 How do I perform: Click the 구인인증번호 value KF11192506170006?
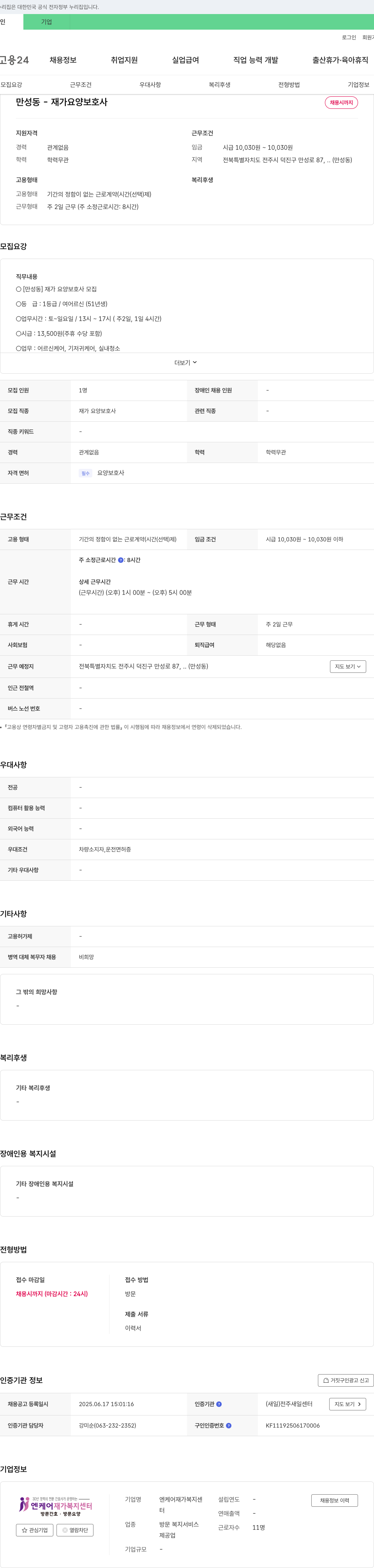[293, 1426]
